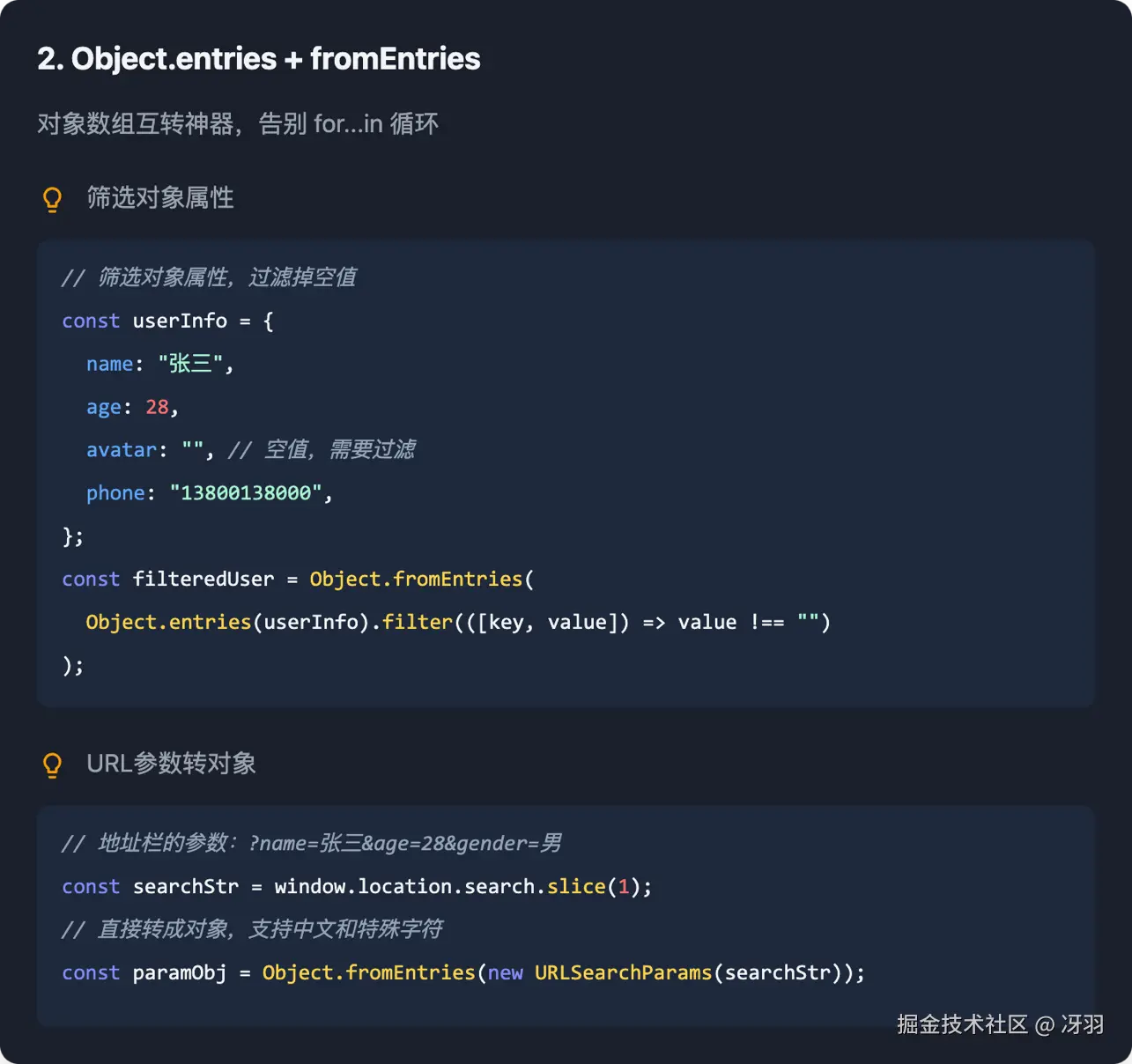Click the comment with ?name=张三&age=28&gender=男
The width and height of the screenshot is (1132, 1064).
(311, 844)
